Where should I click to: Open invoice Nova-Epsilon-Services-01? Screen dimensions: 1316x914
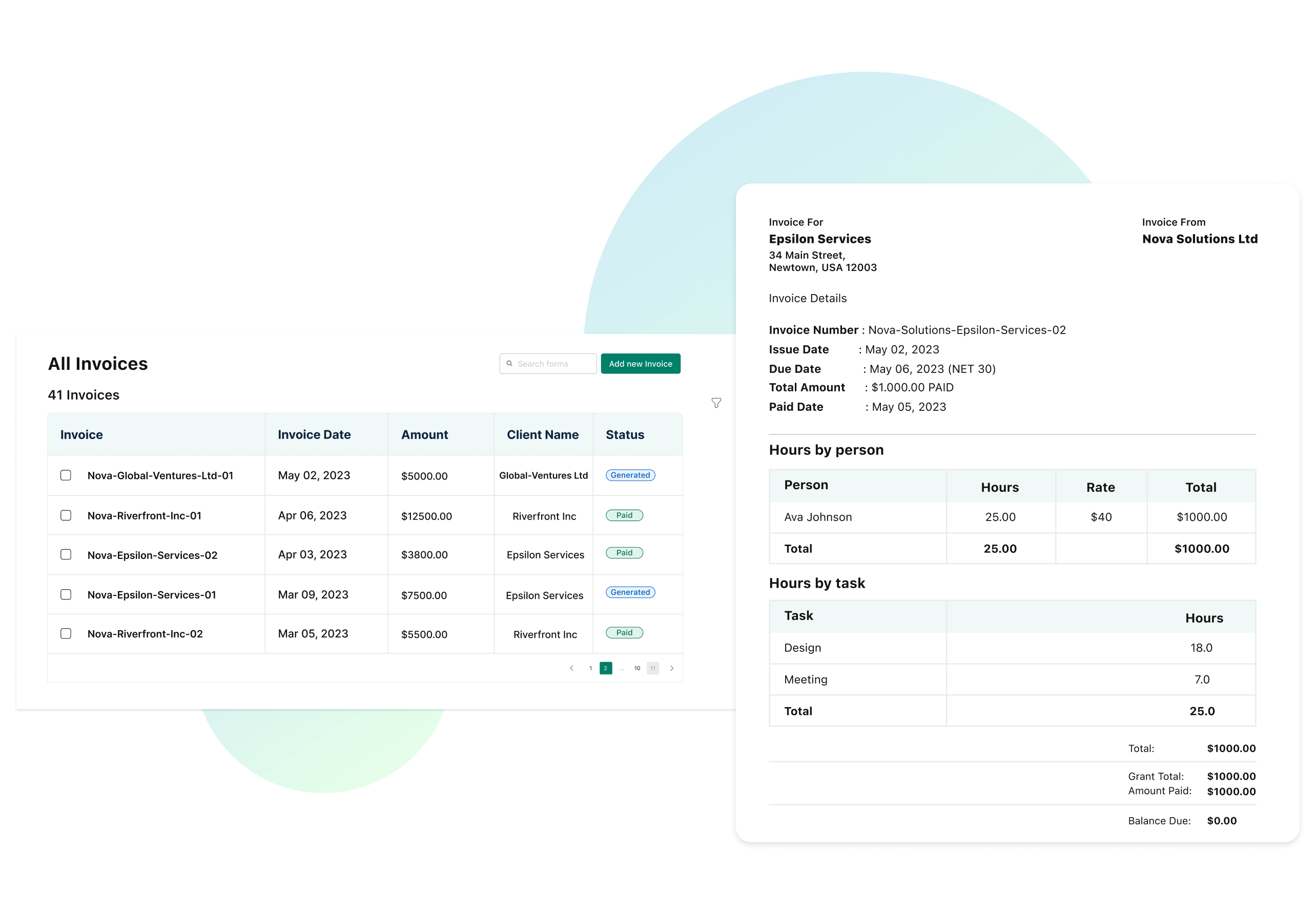tap(152, 594)
